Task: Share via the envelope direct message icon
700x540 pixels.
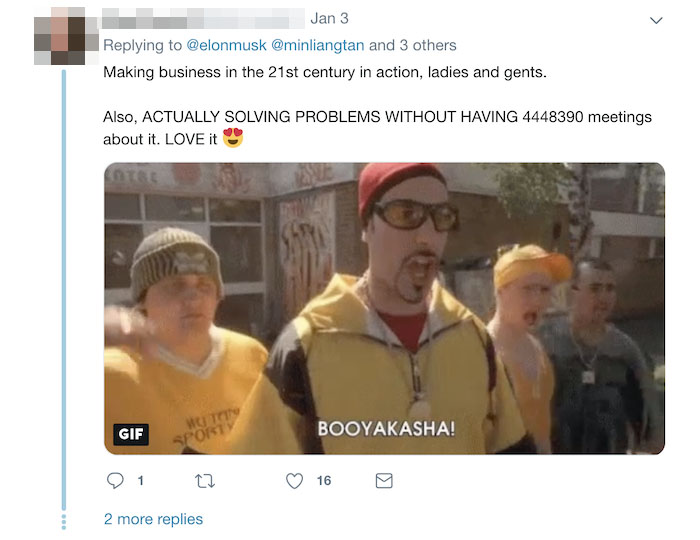Action: click(384, 481)
